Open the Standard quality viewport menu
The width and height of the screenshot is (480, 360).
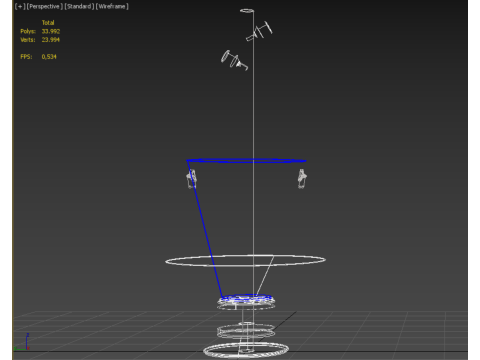pos(79,6)
